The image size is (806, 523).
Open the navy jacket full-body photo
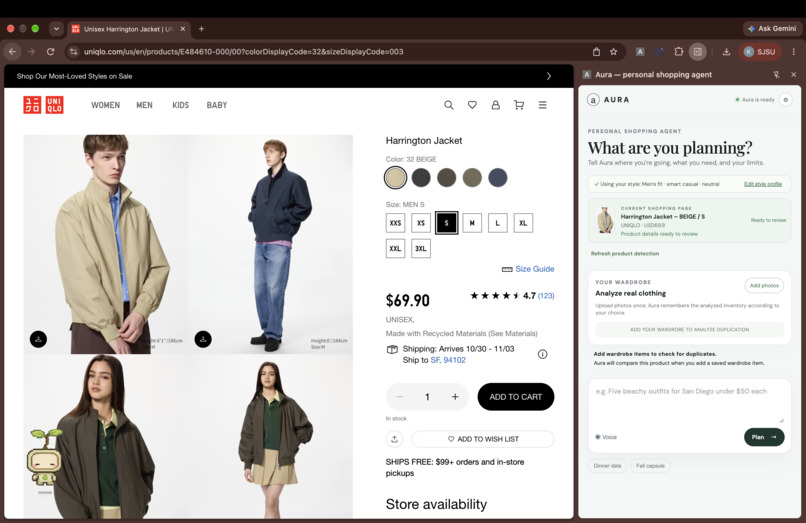click(x=270, y=244)
